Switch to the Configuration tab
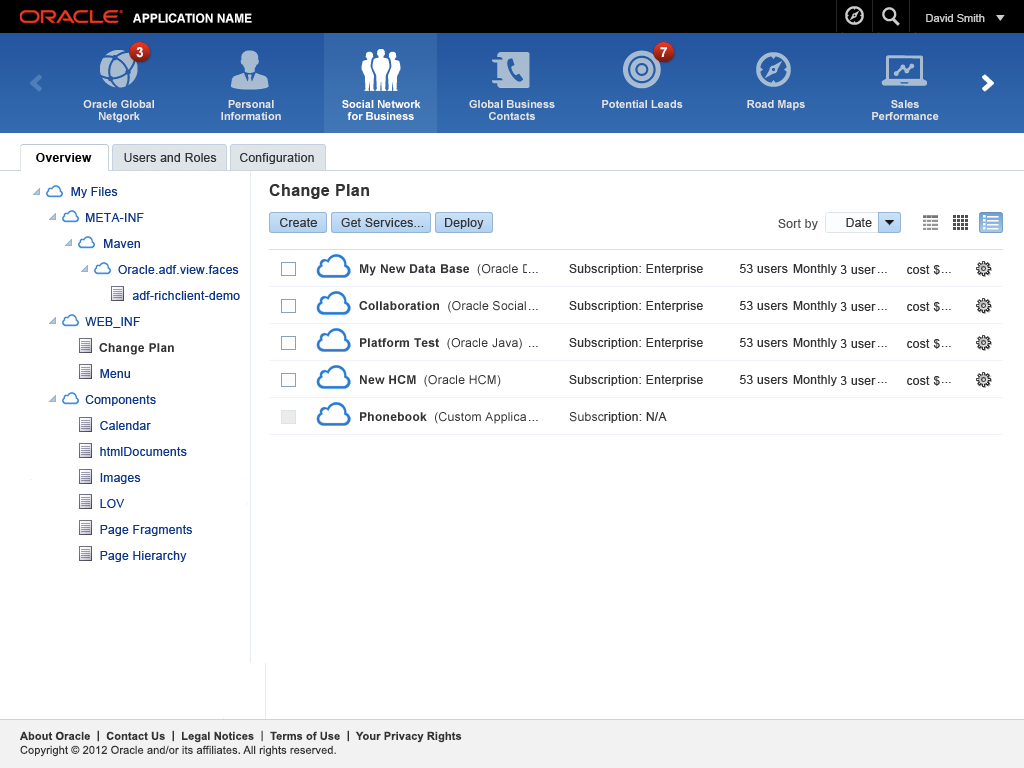 point(277,158)
